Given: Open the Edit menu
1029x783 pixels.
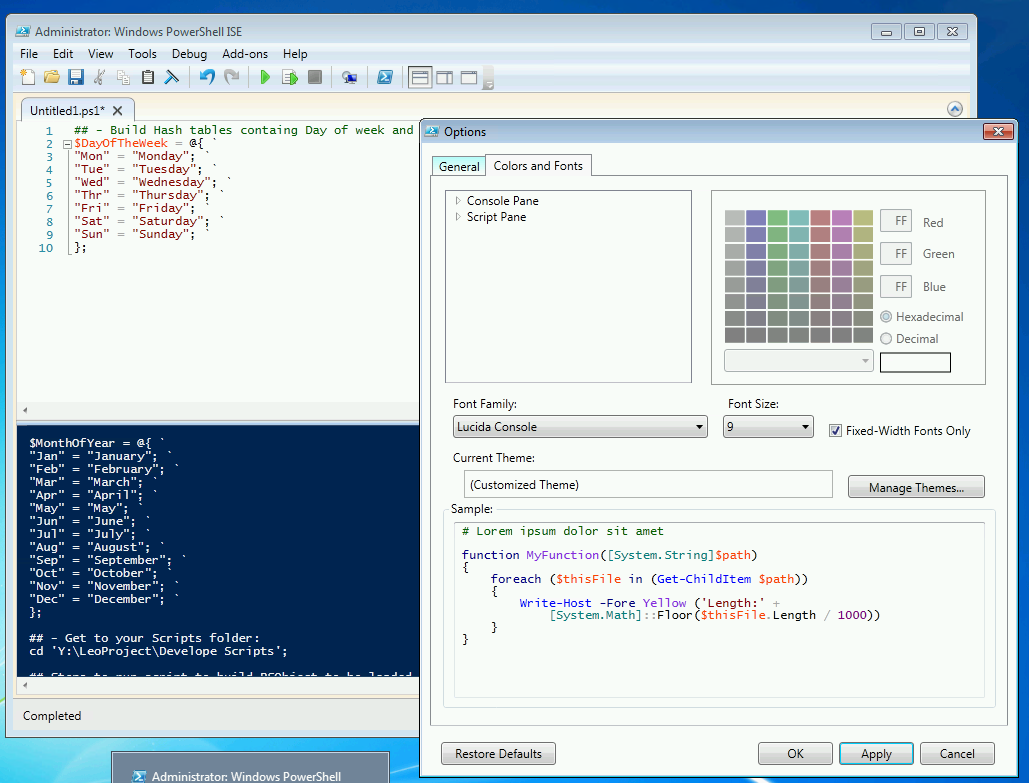Looking at the screenshot, I should pyautogui.click(x=63, y=54).
